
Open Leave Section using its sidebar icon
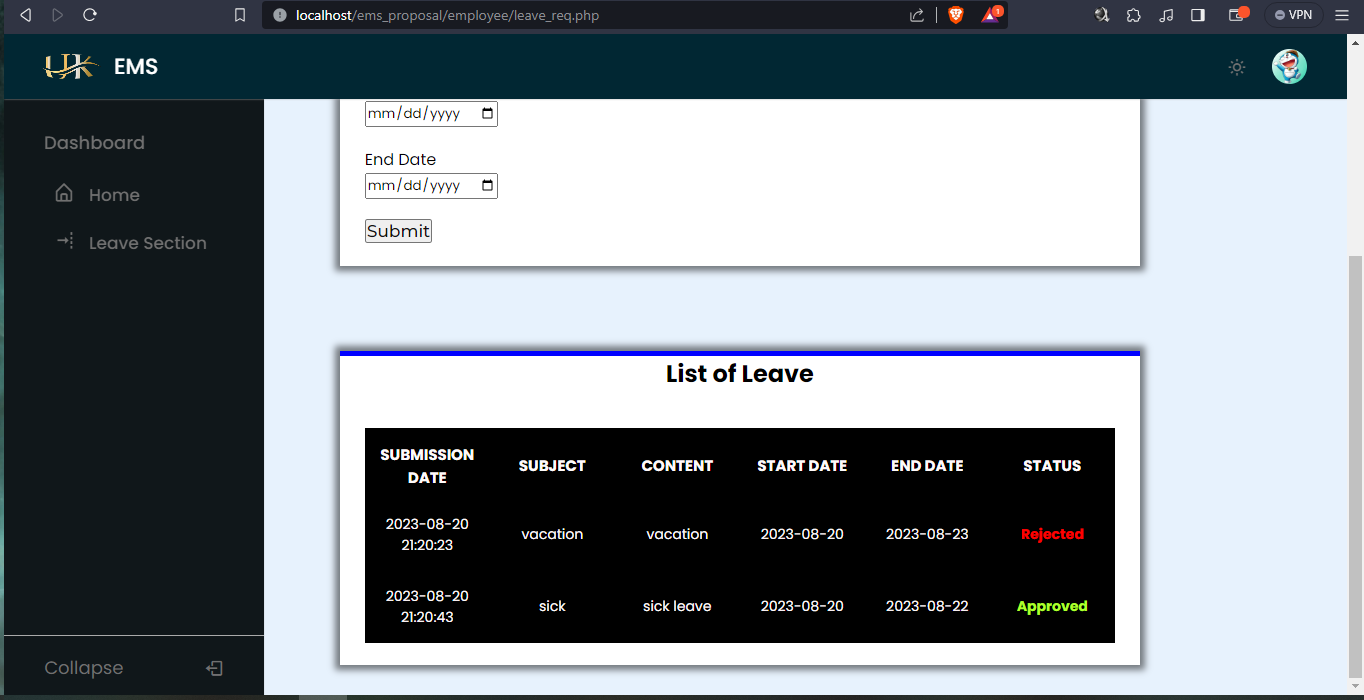[x=63, y=242]
